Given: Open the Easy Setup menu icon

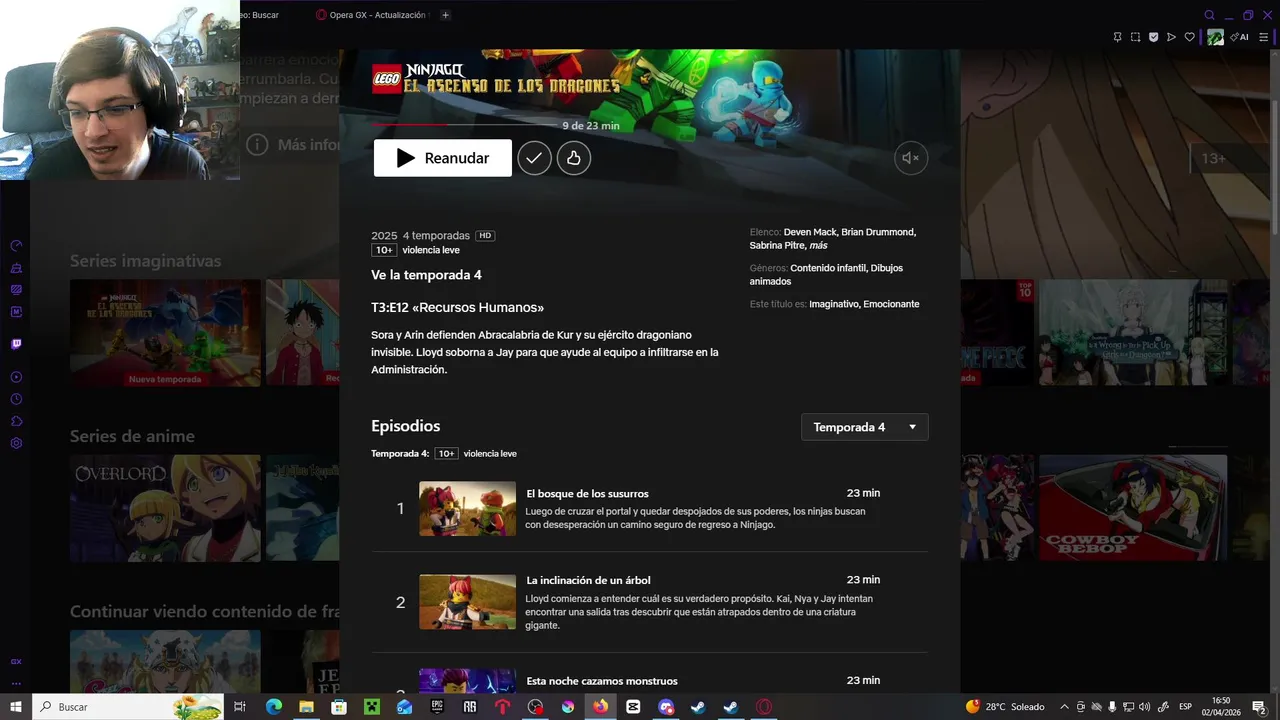Looking at the screenshot, I should (x=1262, y=37).
